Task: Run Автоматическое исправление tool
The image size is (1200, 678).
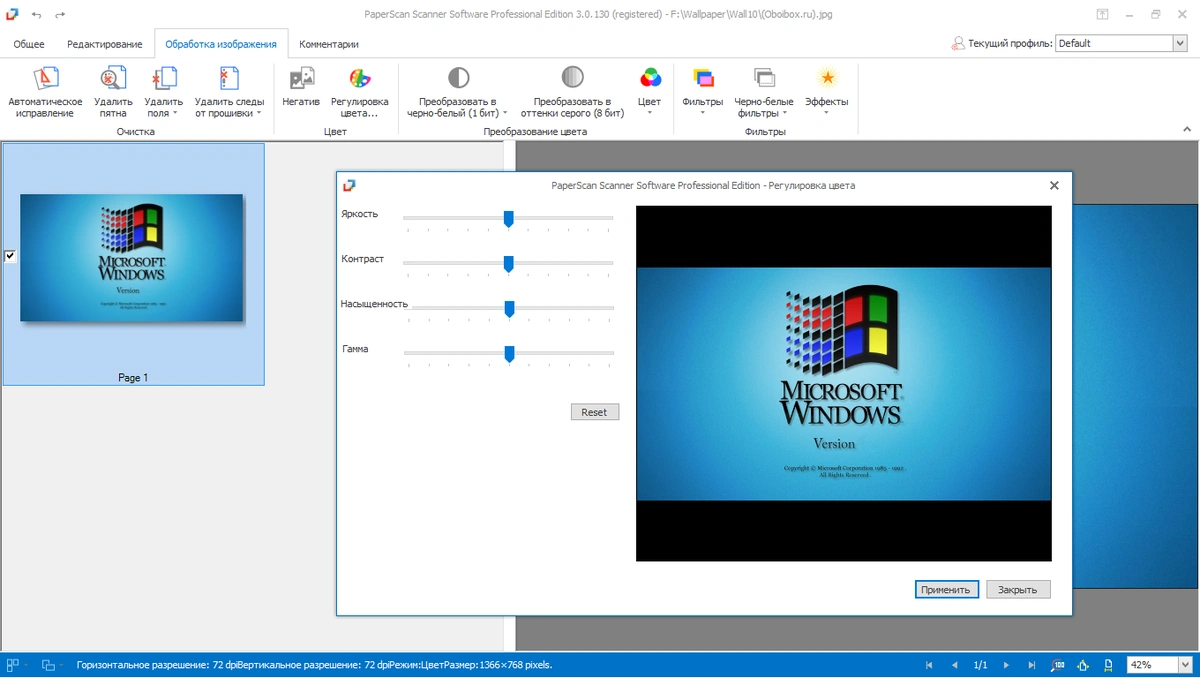Action: point(46,93)
